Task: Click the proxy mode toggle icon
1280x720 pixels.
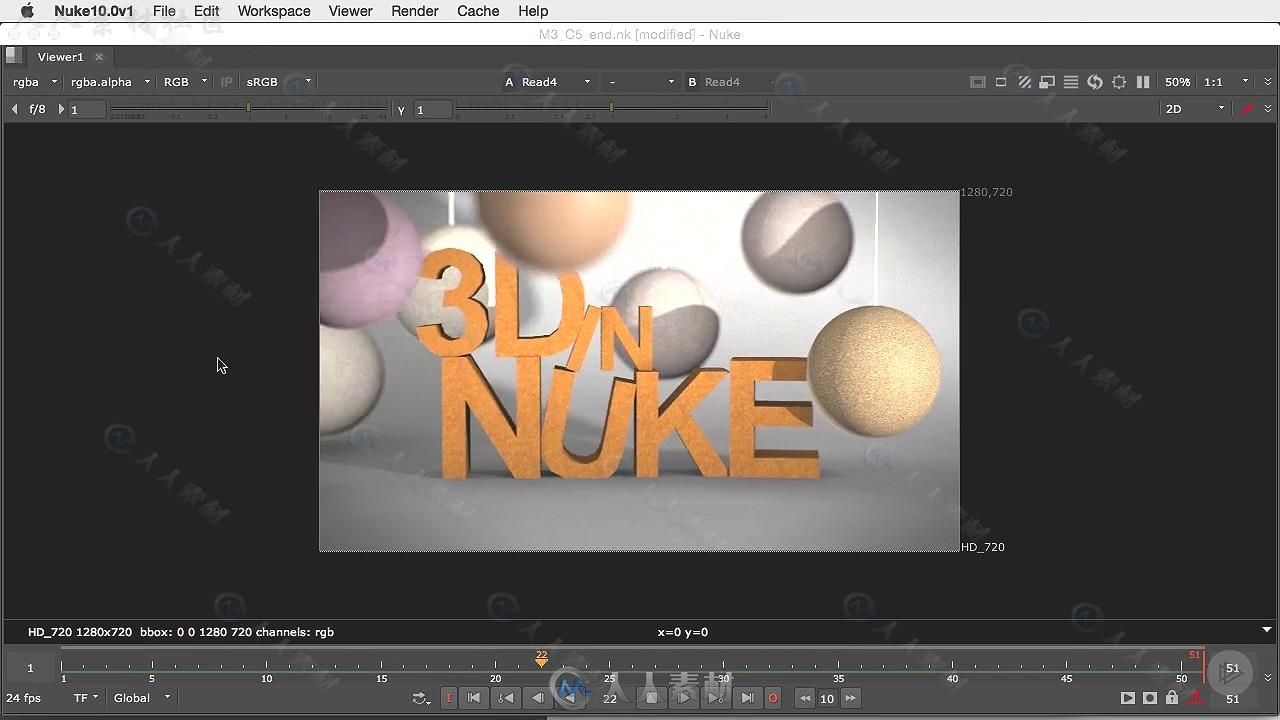Action: (x=1047, y=82)
